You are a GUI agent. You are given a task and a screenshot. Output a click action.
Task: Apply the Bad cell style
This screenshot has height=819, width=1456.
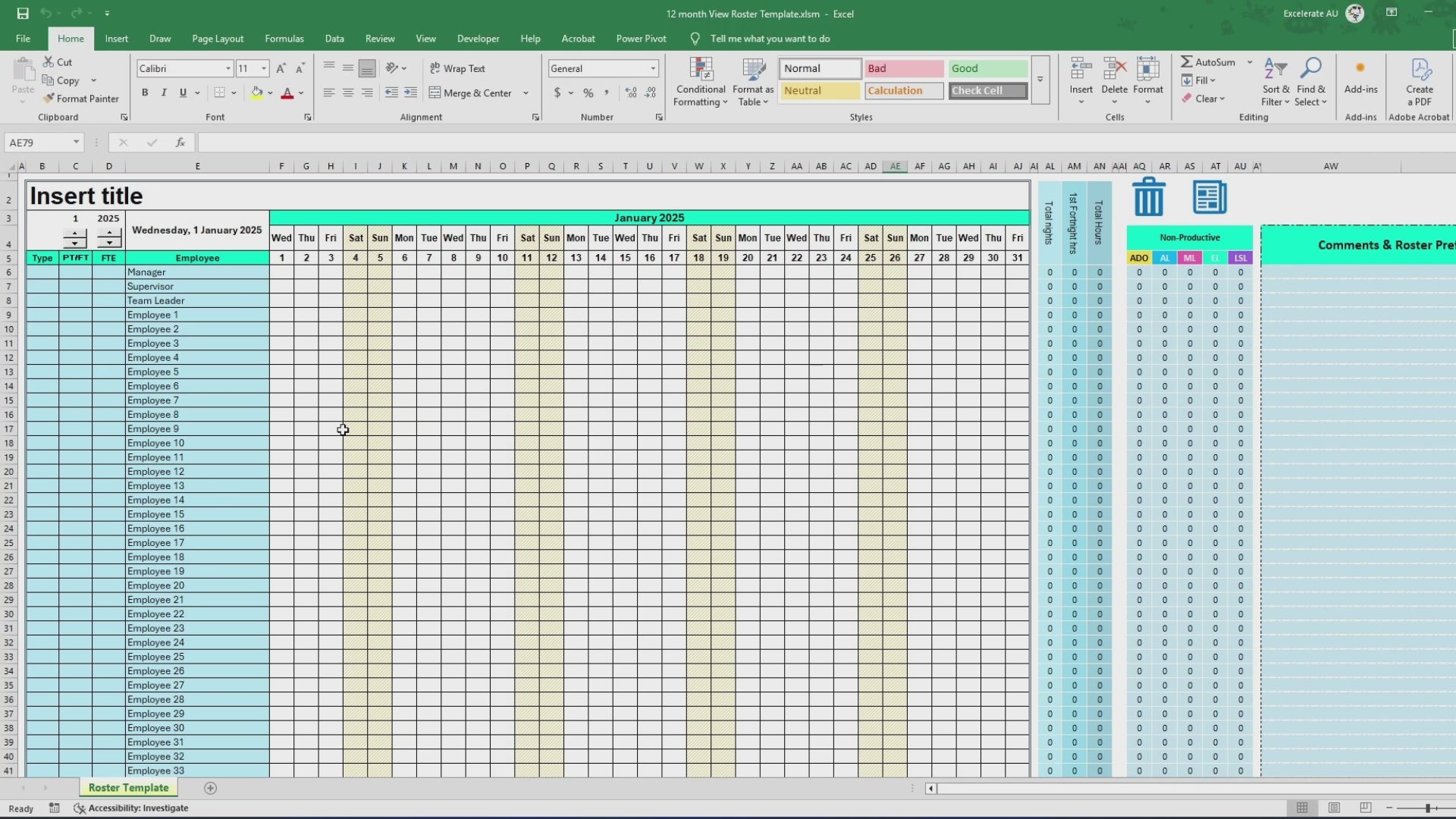(x=903, y=68)
